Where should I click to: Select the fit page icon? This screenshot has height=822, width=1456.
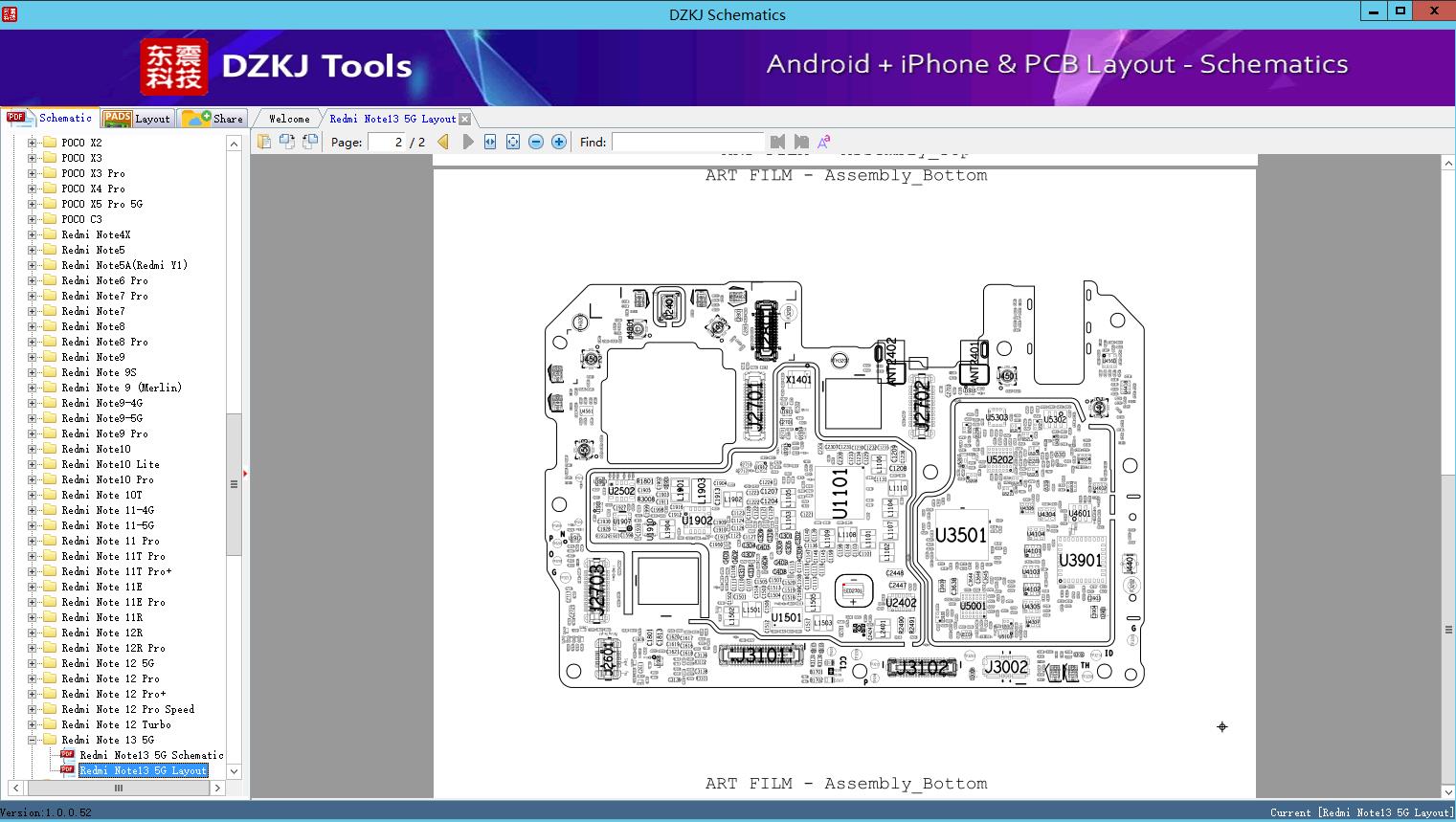click(513, 142)
